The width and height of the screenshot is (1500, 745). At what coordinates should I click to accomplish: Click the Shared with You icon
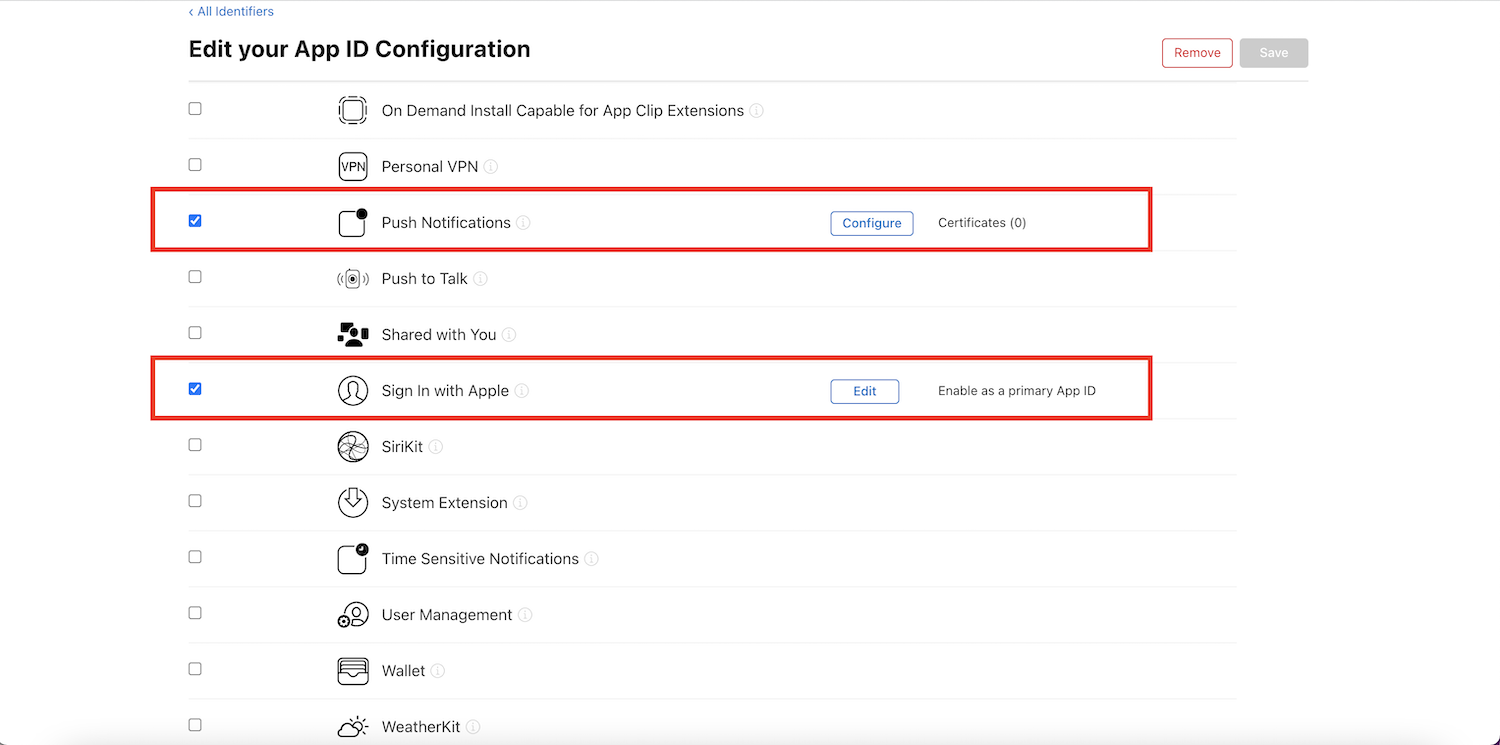(353, 335)
